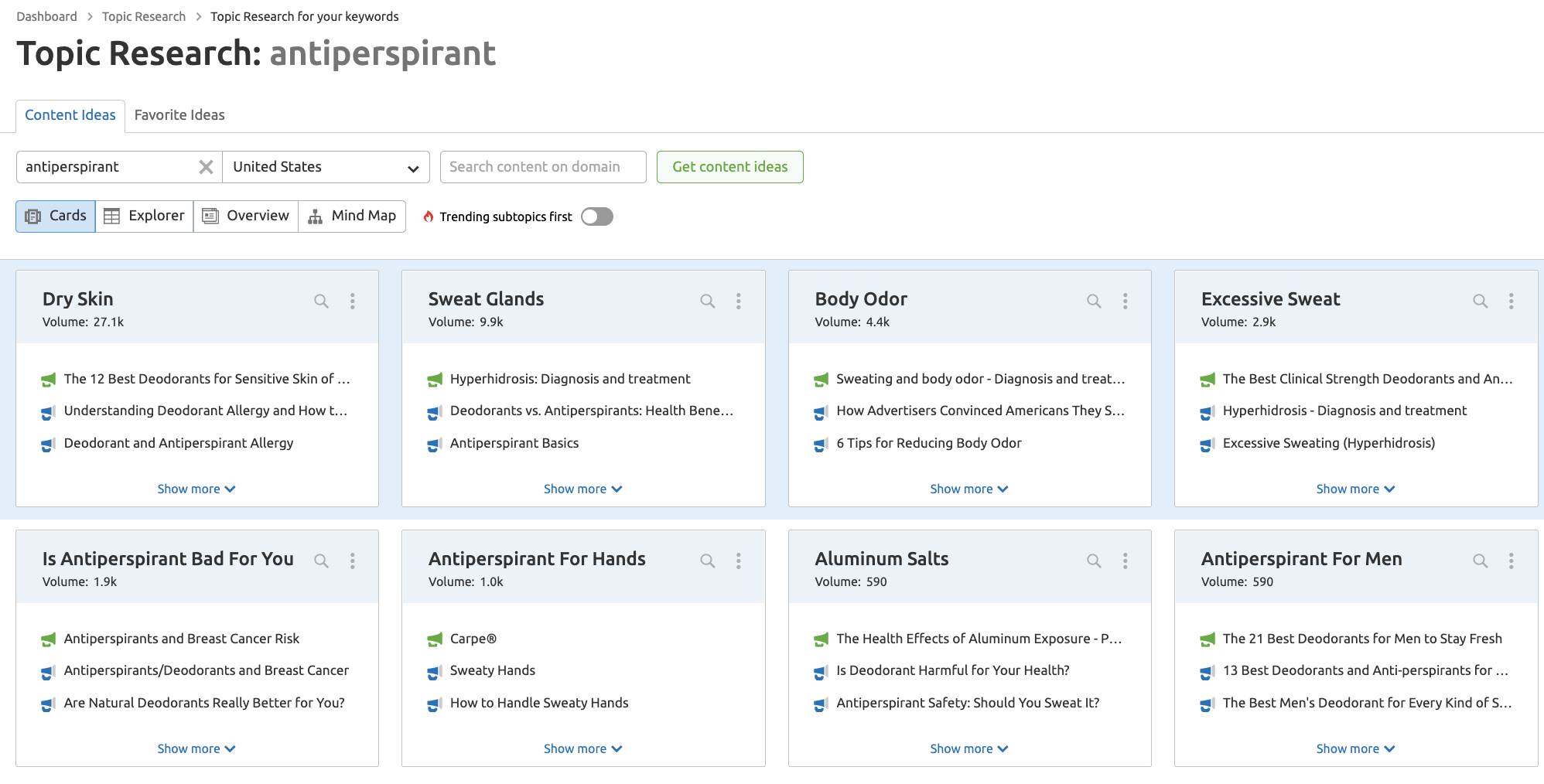Switch to the Favorite Ideas tab
Viewport: 1544px width, 784px height.
[179, 114]
